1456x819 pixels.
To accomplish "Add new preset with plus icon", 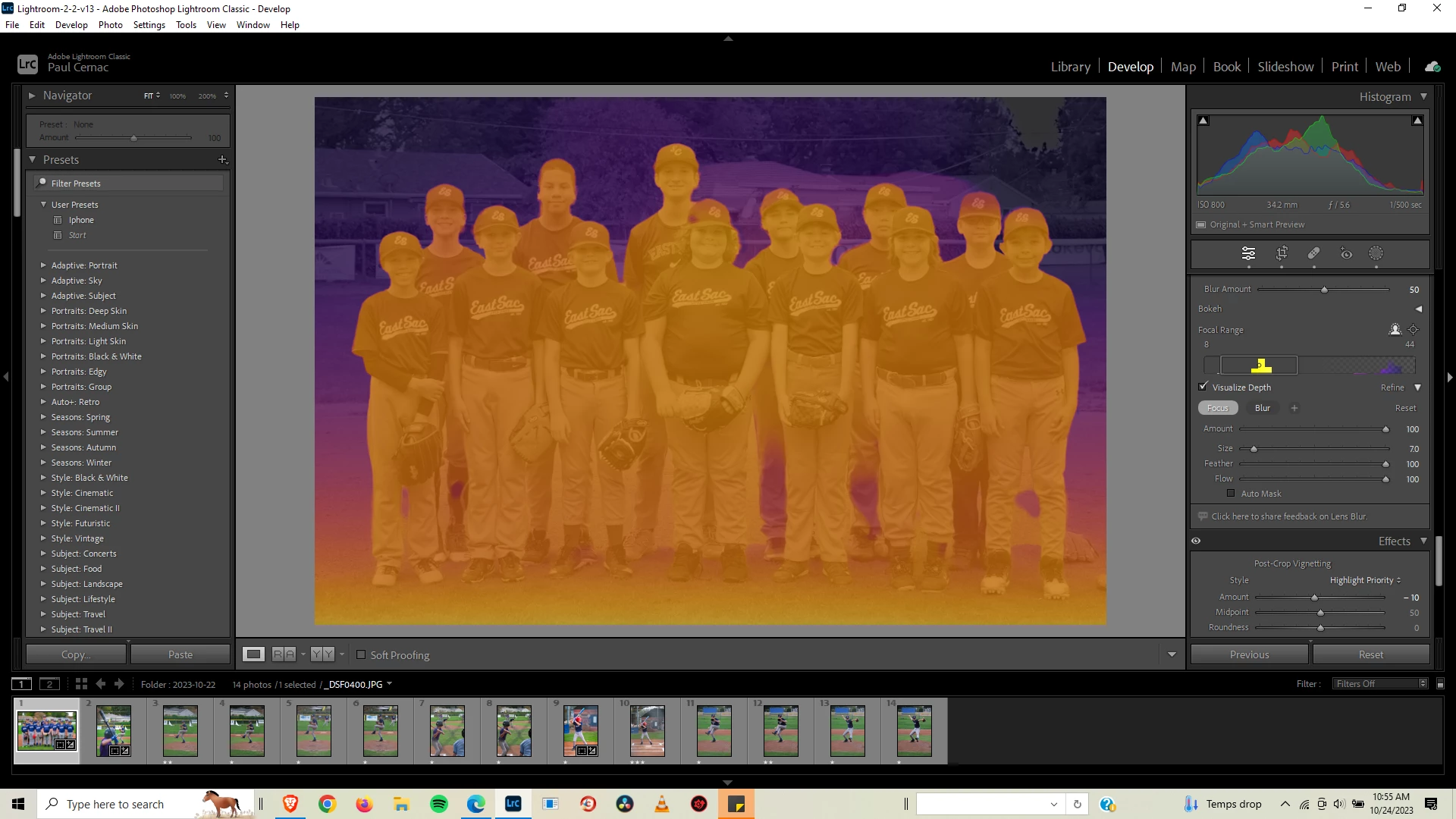I will coord(222,159).
